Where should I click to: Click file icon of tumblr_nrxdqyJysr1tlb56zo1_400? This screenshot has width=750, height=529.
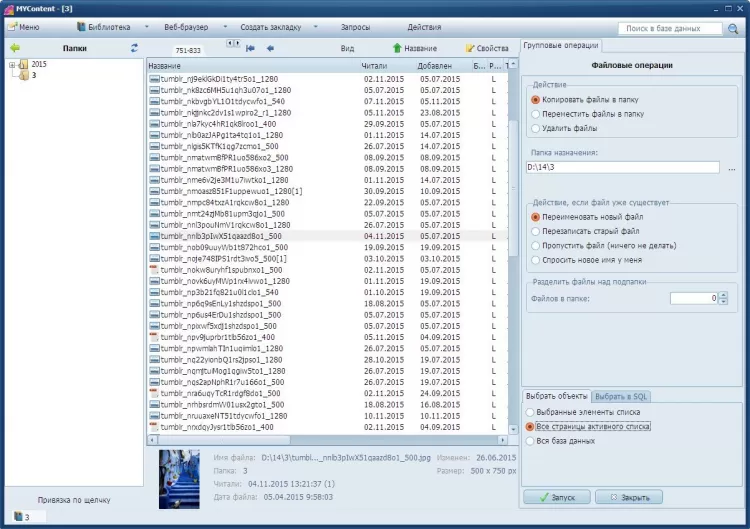154,427
